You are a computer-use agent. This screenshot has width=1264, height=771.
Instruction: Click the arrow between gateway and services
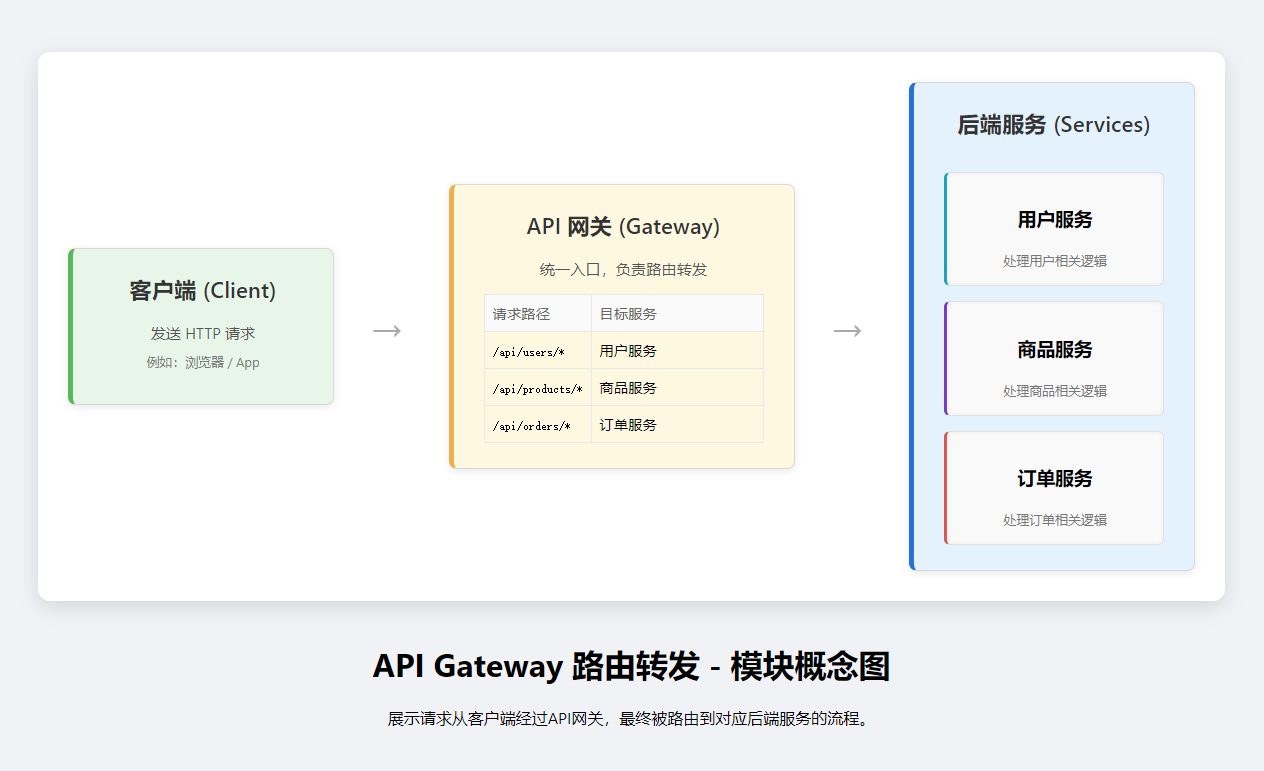[x=848, y=329]
